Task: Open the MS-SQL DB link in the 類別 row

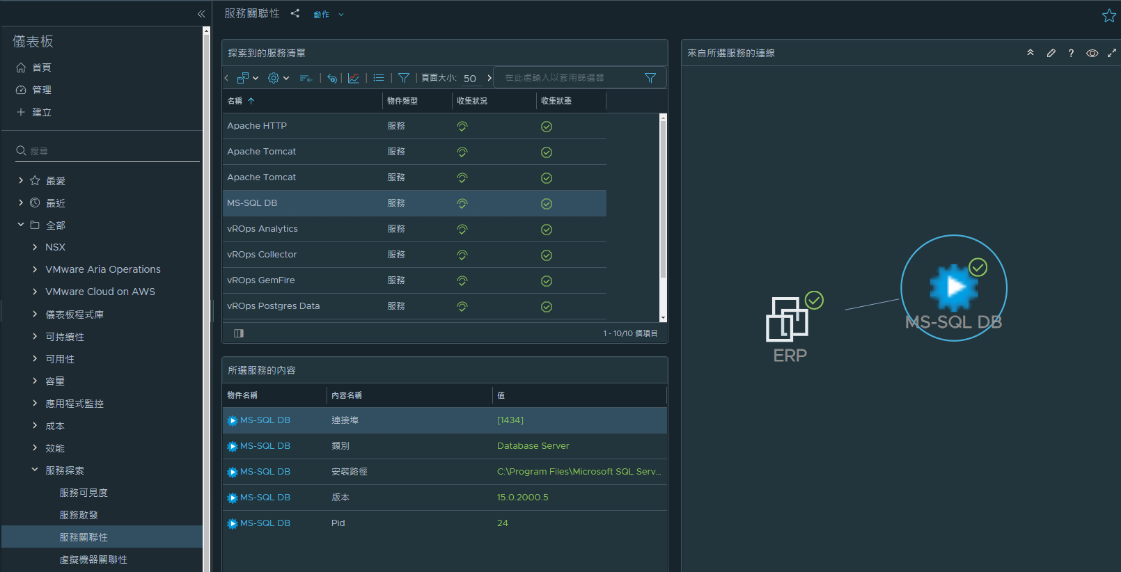Action: pos(265,446)
